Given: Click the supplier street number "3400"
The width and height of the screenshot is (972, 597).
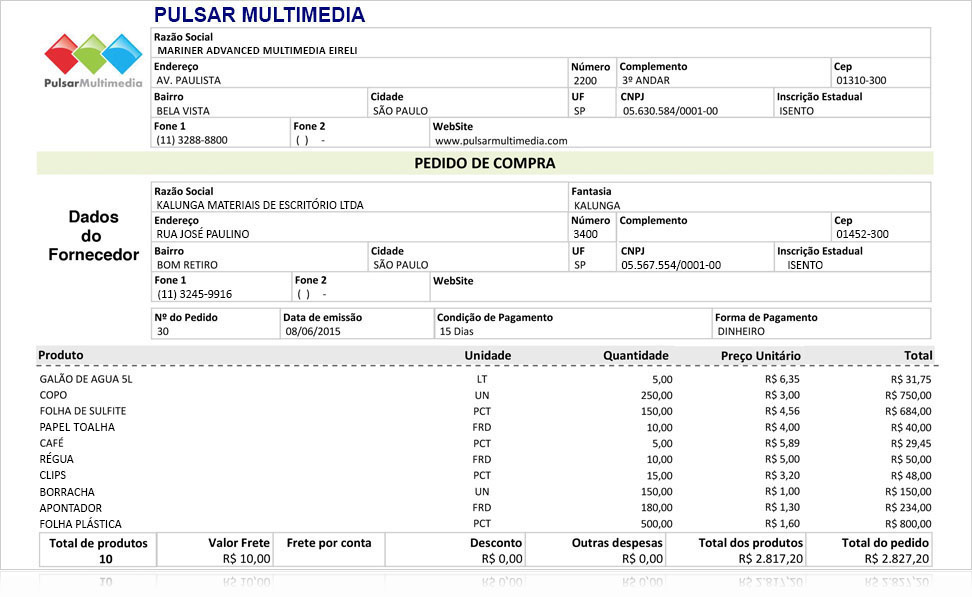Looking at the screenshot, I should 585,234.
